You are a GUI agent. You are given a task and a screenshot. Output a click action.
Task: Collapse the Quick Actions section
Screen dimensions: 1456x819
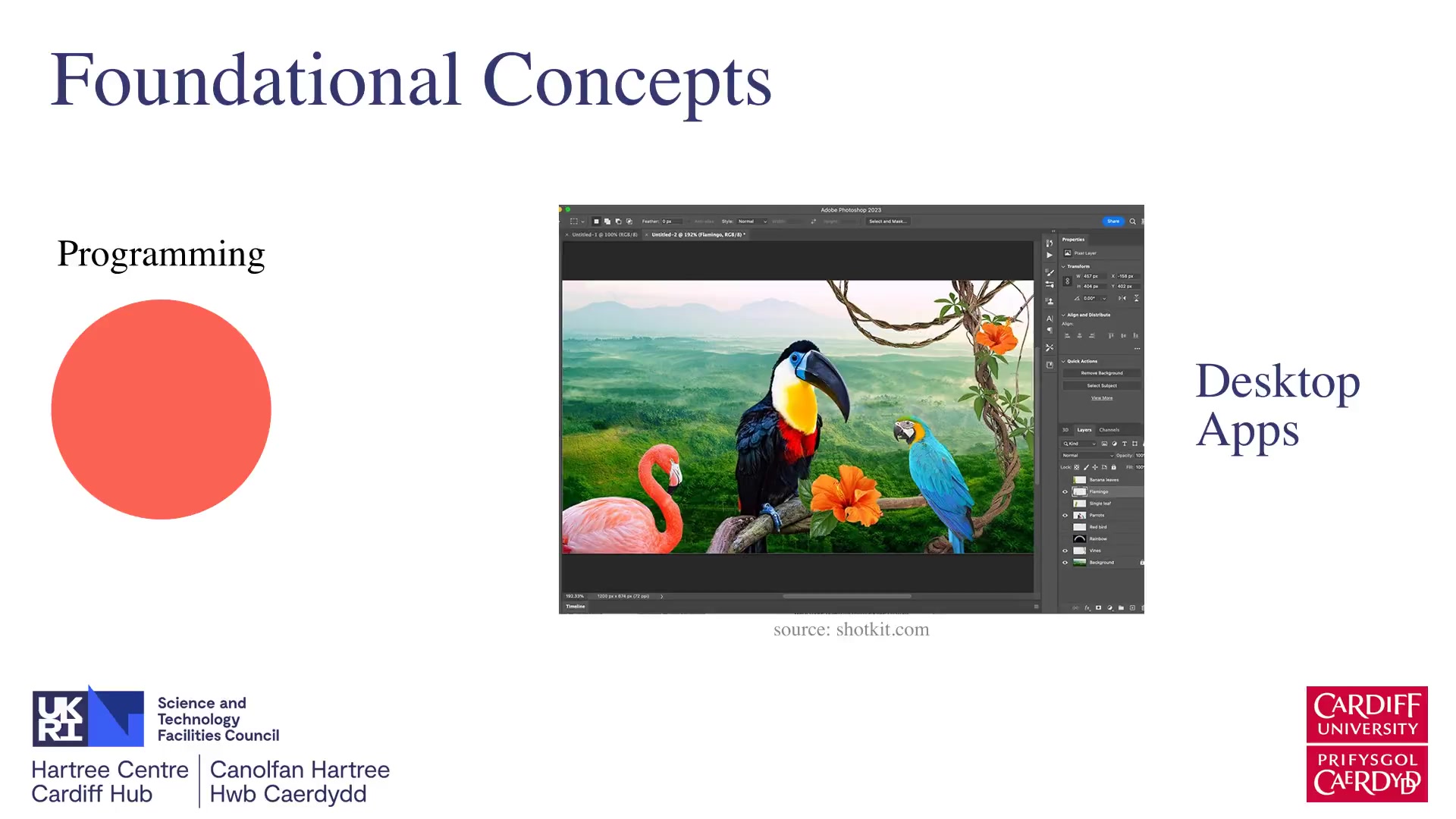(1063, 361)
